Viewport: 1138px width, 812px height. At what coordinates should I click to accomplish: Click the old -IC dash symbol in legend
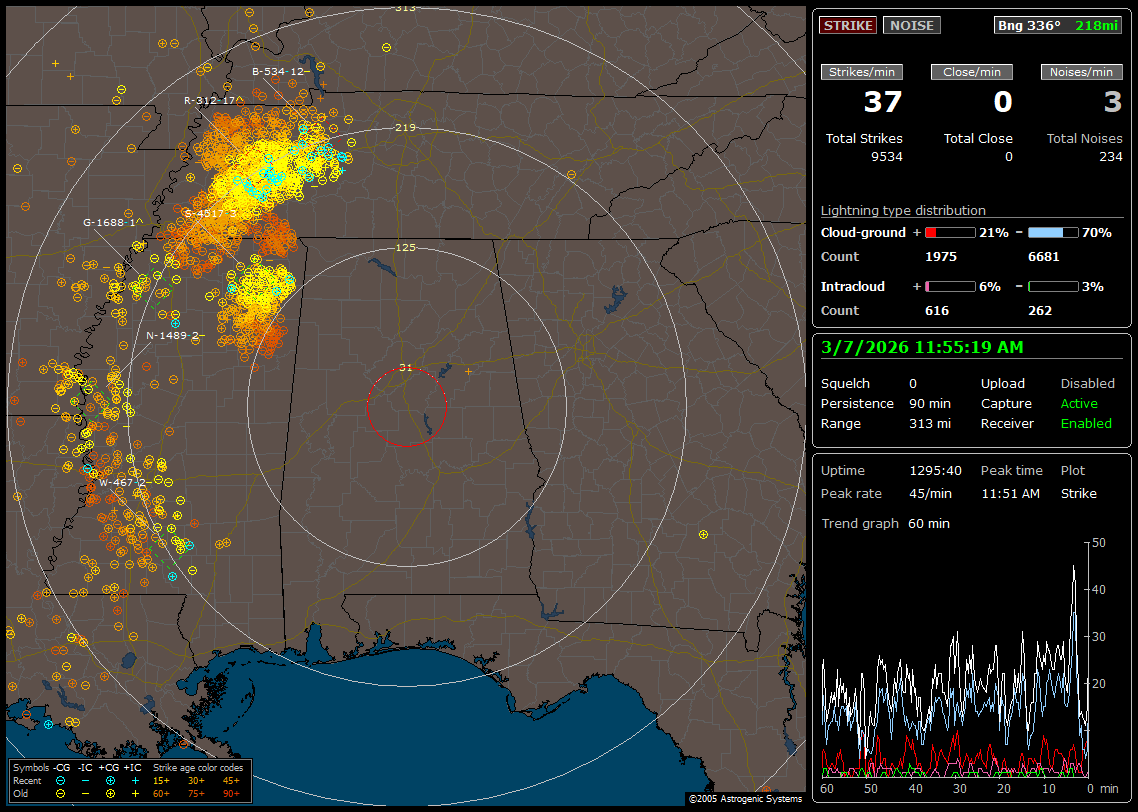click(x=86, y=793)
